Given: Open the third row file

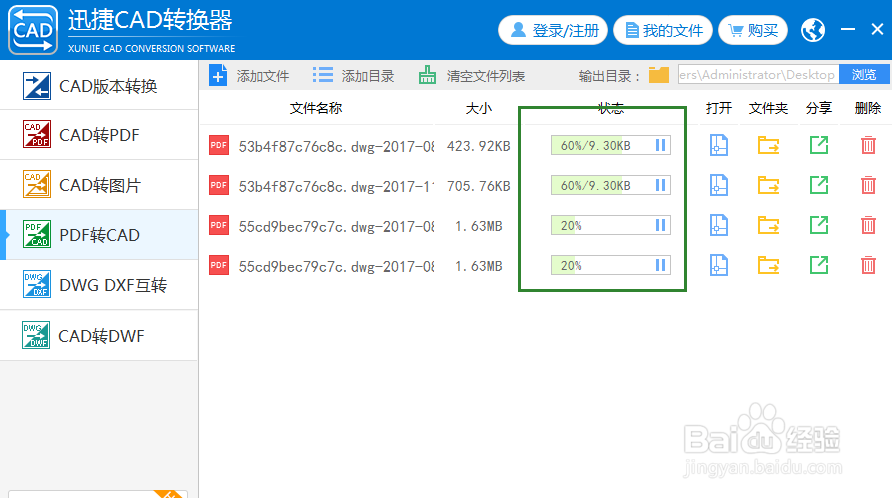Looking at the screenshot, I should [x=718, y=225].
